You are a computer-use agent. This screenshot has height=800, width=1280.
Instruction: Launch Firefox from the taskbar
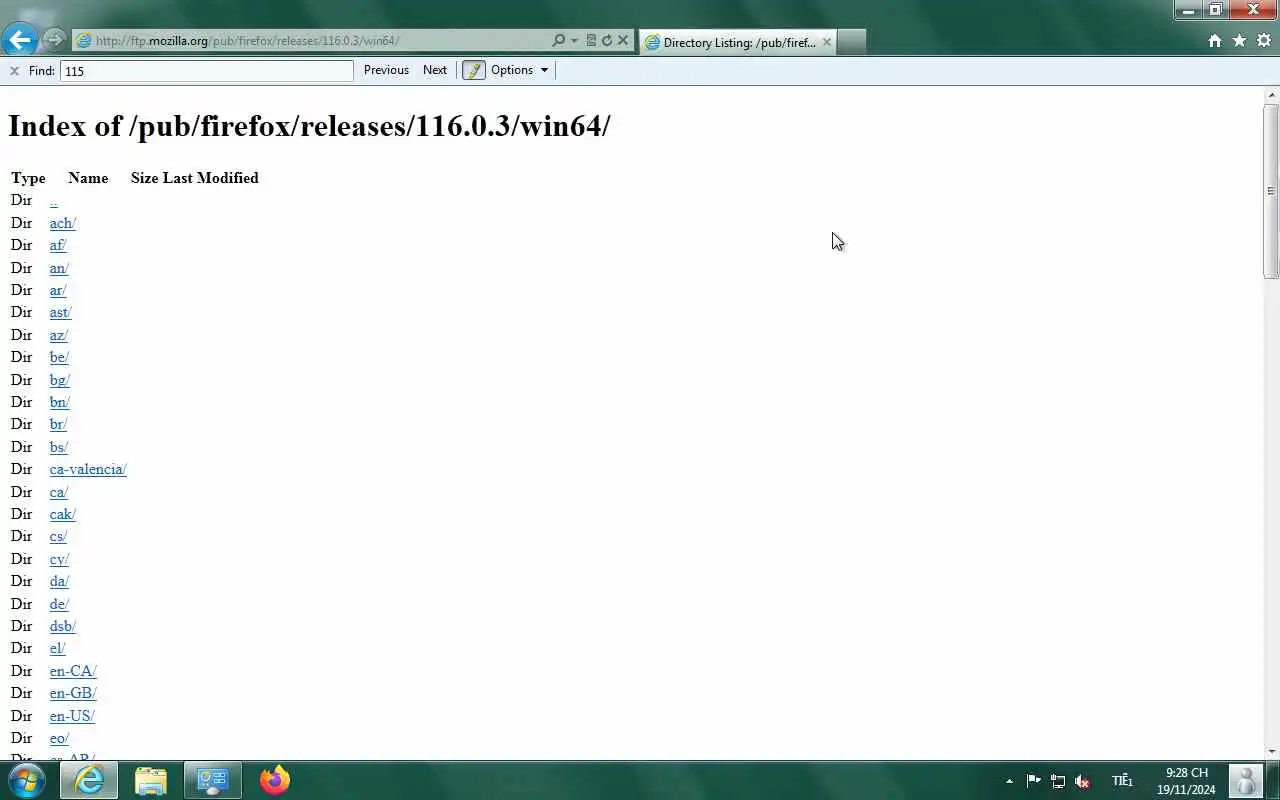click(x=275, y=780)
